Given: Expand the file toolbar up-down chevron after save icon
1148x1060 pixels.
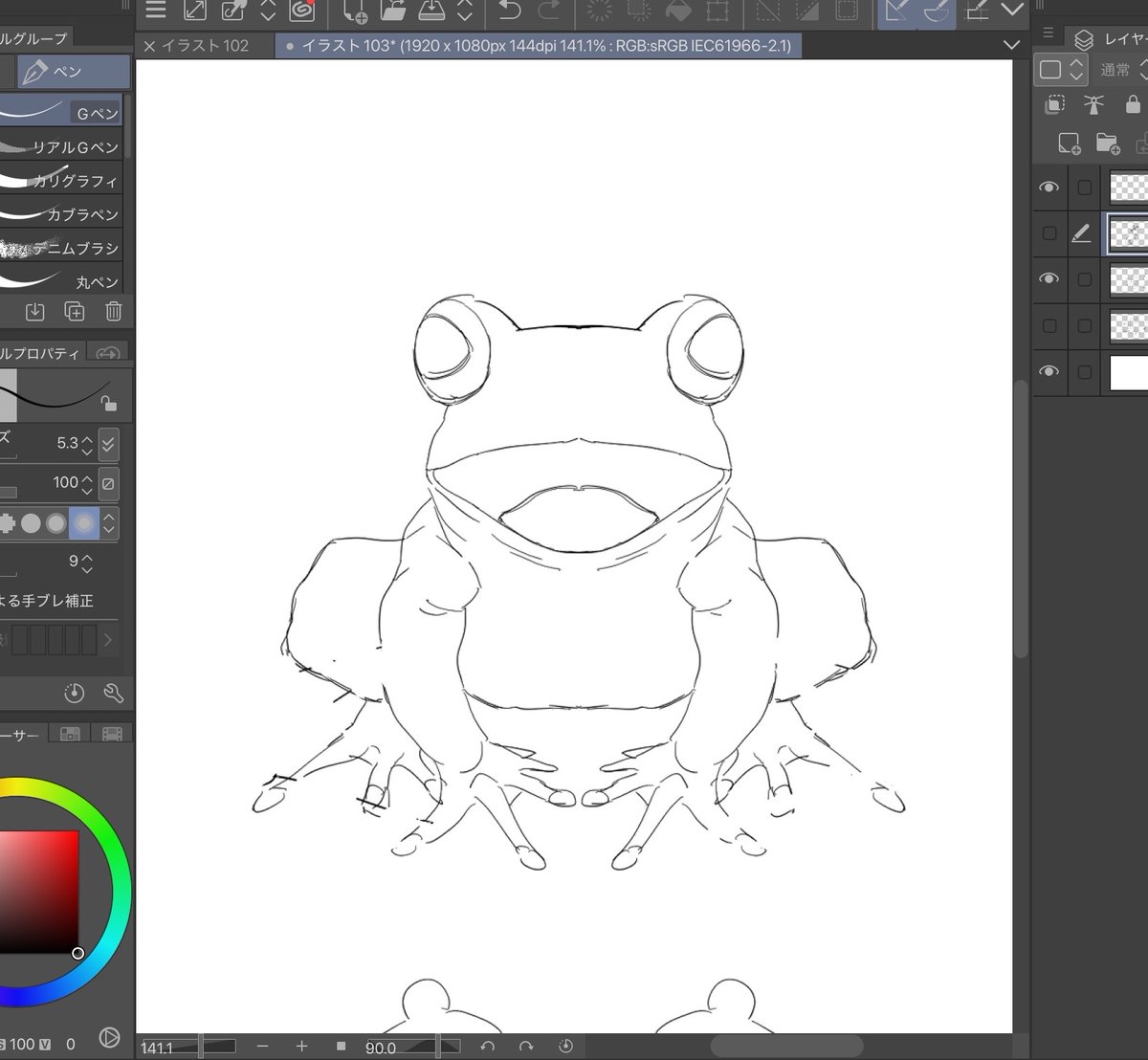Looking at the screenshot, I should 465,11.
